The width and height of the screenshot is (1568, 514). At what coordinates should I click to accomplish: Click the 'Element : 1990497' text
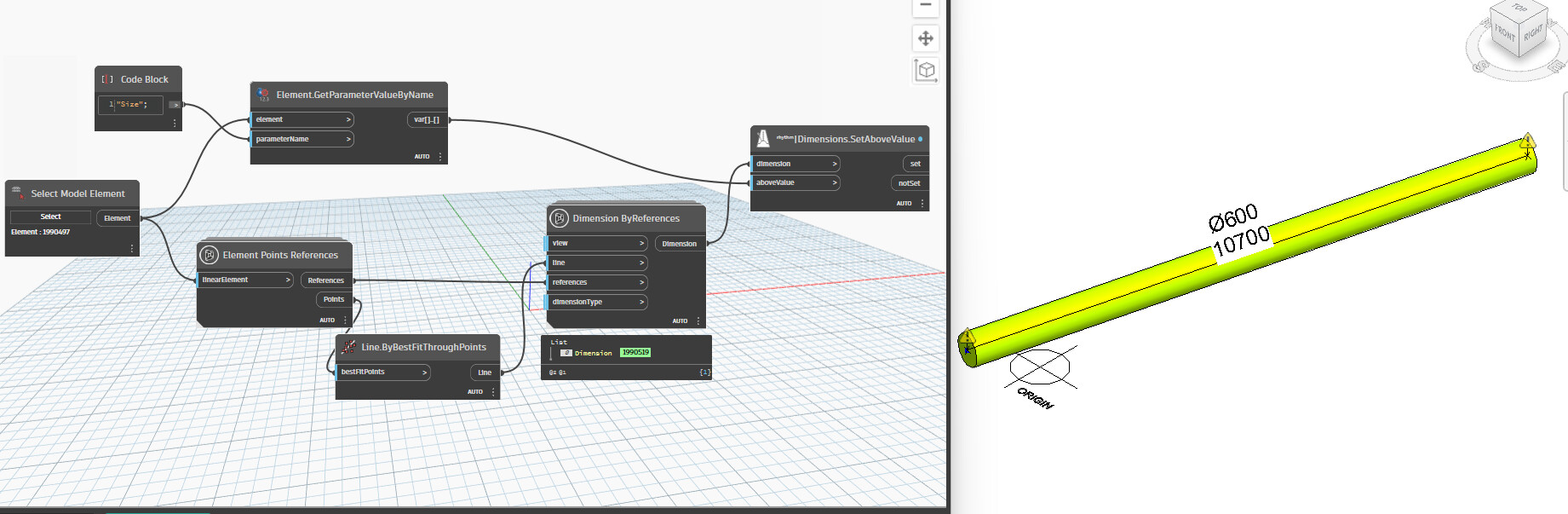[x=41, y=232]
